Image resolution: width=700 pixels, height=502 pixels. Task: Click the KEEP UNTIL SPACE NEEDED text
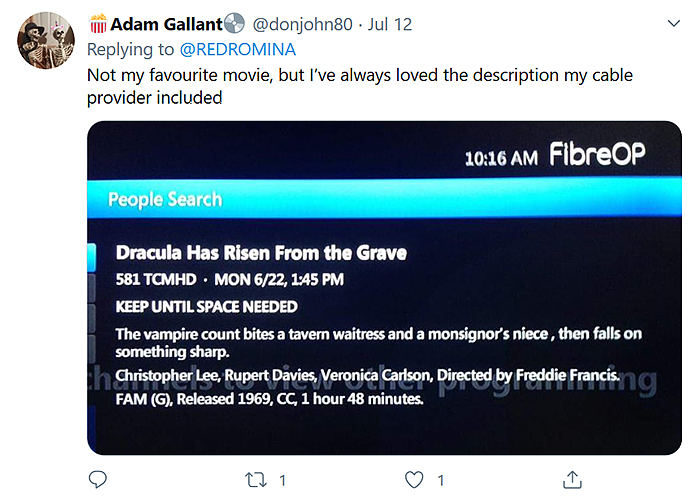point(207,306)
